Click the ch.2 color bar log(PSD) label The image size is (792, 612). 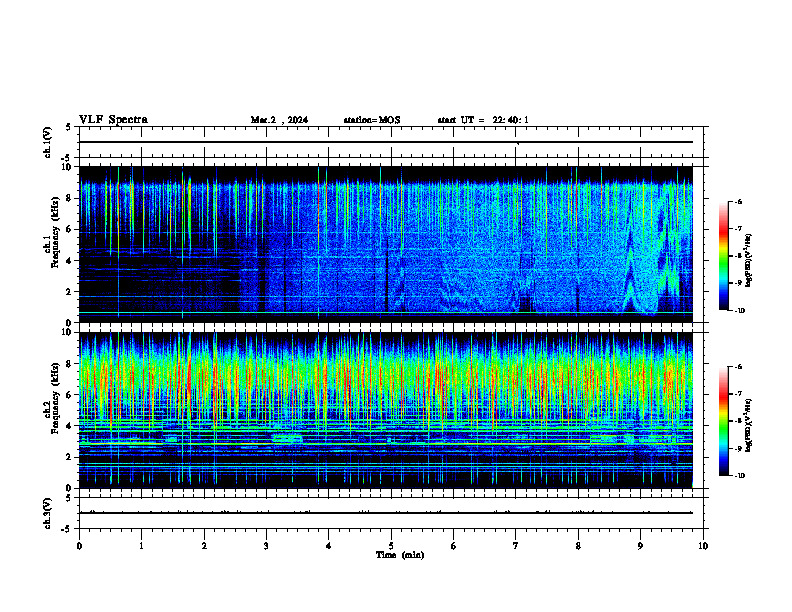tap(749, 425)
